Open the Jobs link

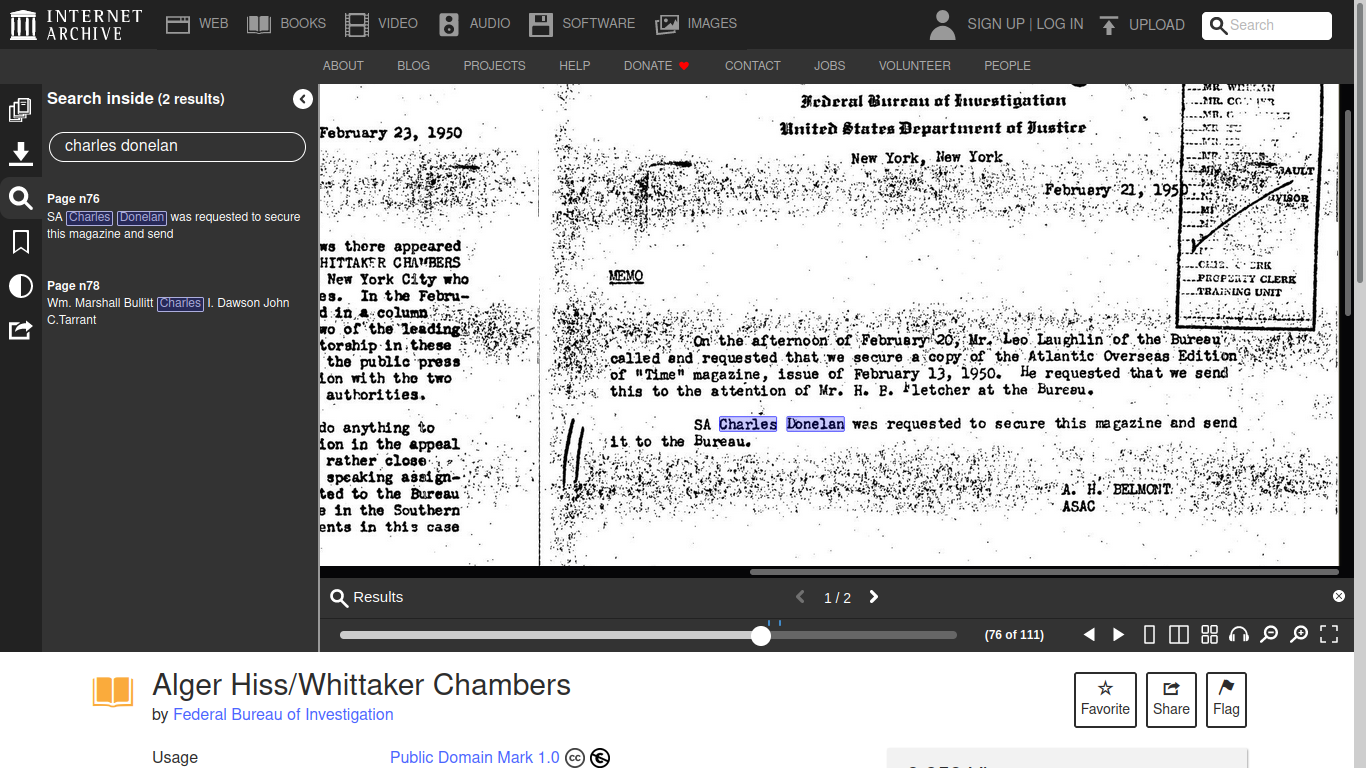tap(829, 66)
